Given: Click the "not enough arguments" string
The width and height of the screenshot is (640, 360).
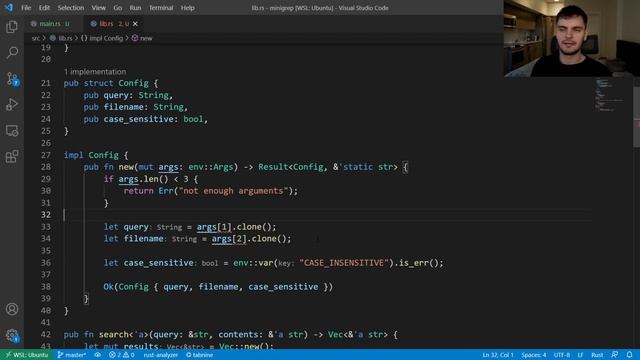Looking at the screenshot, I should pos(233,191).
